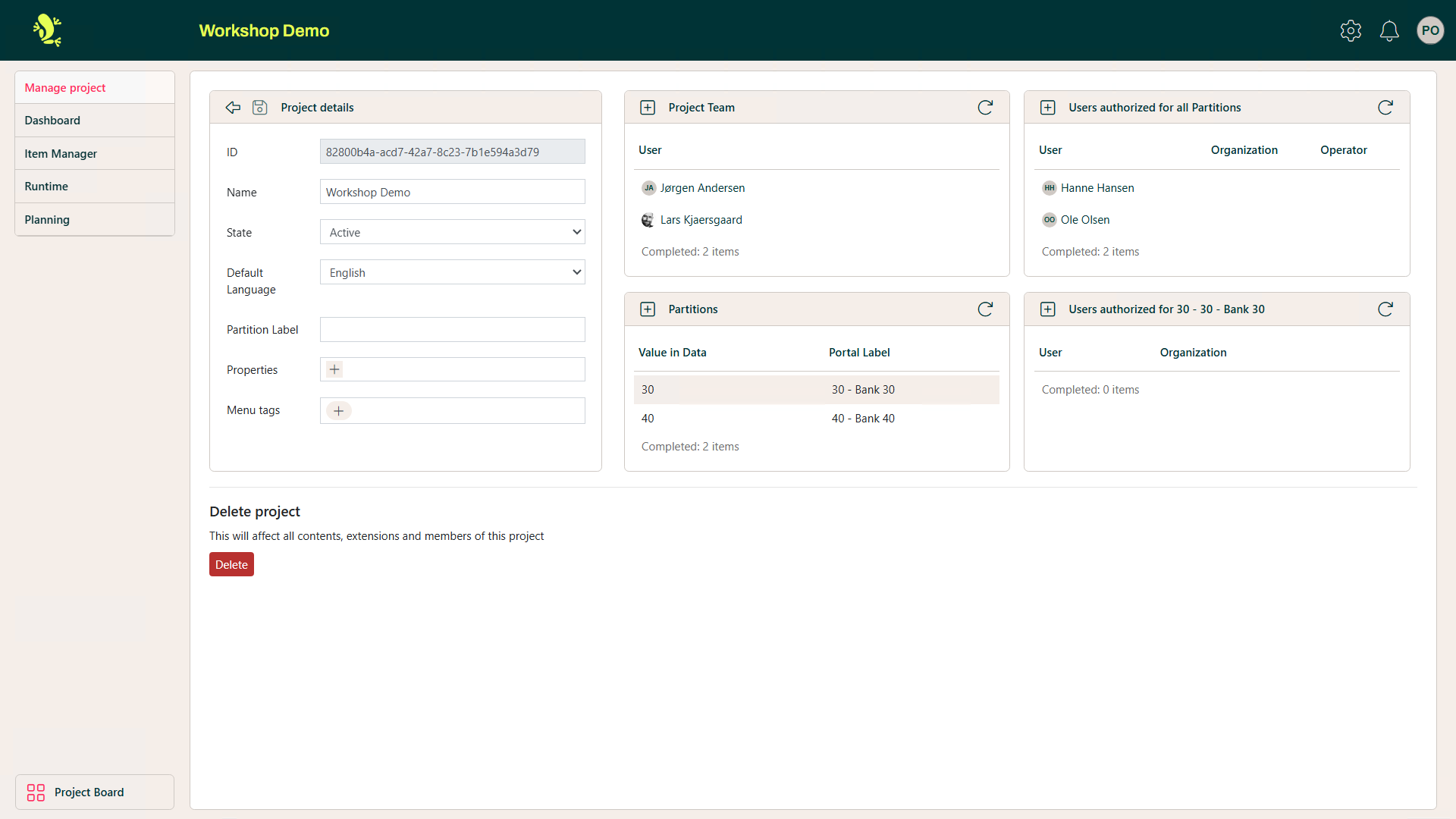1456x819 pixels.
Task: Open the notifications bell
Action: pos(1389,30)
